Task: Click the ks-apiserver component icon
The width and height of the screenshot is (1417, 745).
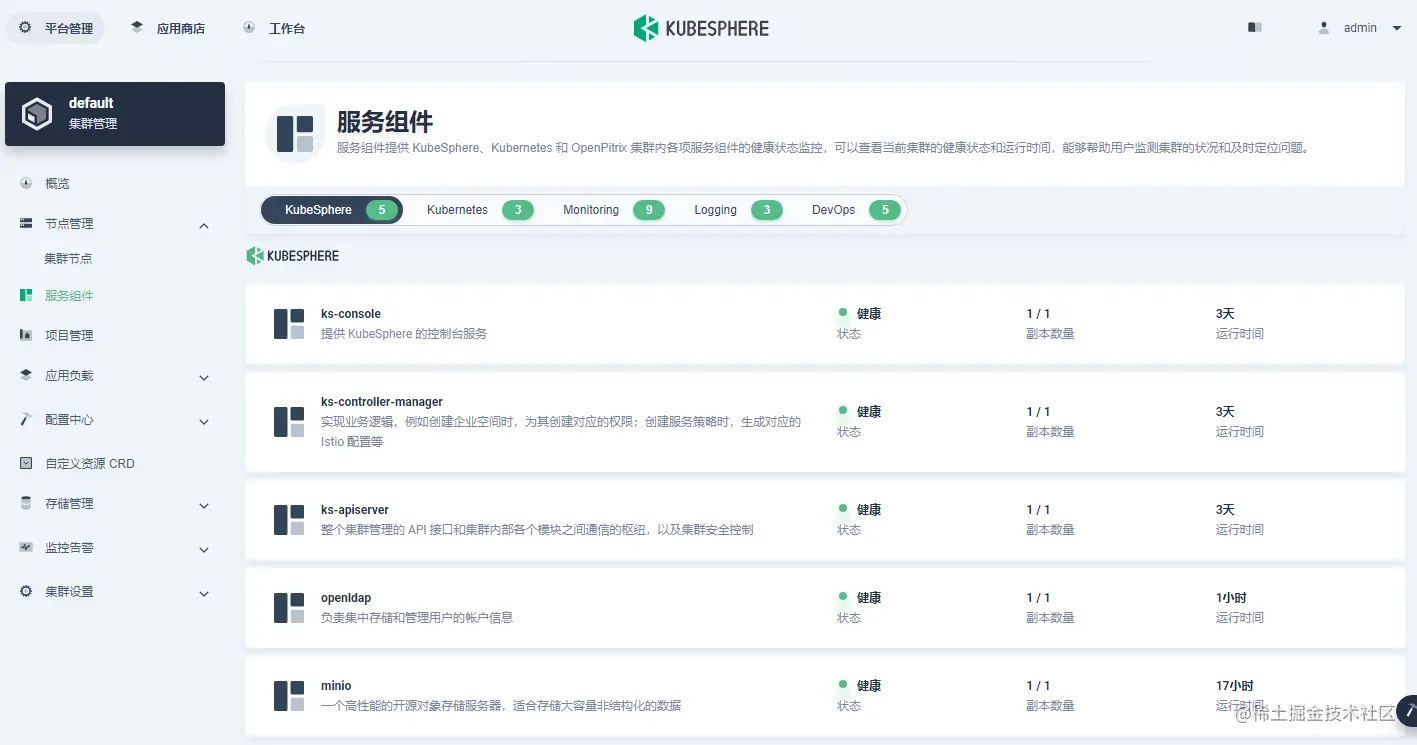Action: (289, 520)
